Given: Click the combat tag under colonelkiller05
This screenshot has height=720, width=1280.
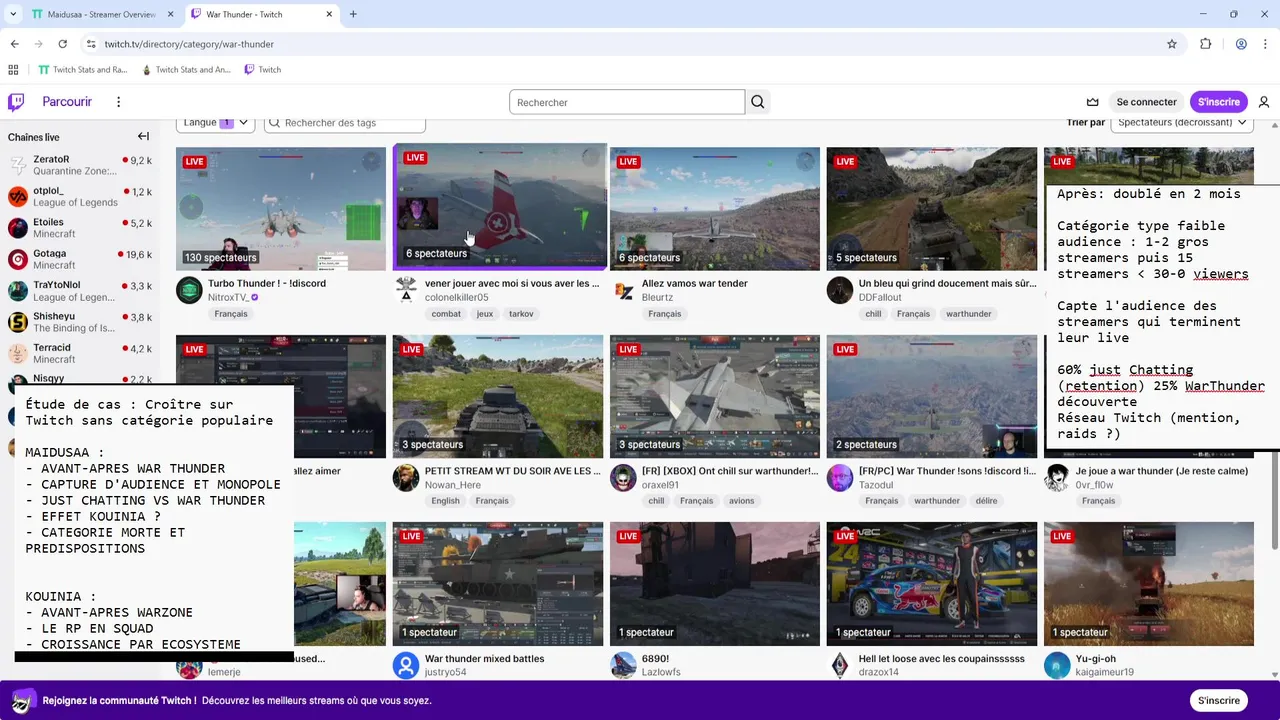Looking at the screenshot, I should [x=446, y=314].
